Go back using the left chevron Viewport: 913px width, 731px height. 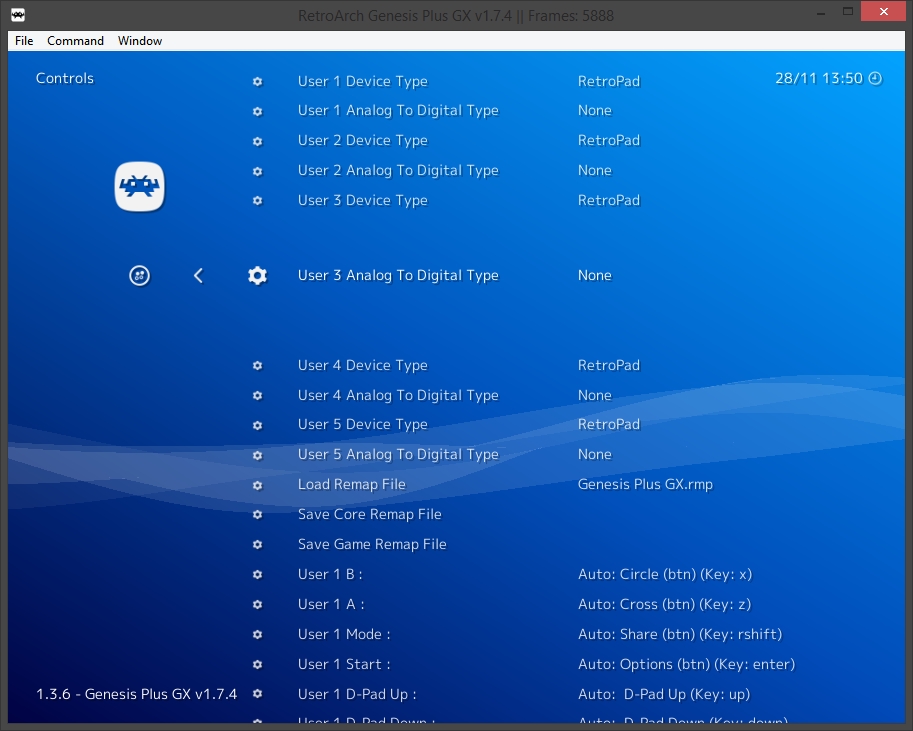(x=198, y=276)
